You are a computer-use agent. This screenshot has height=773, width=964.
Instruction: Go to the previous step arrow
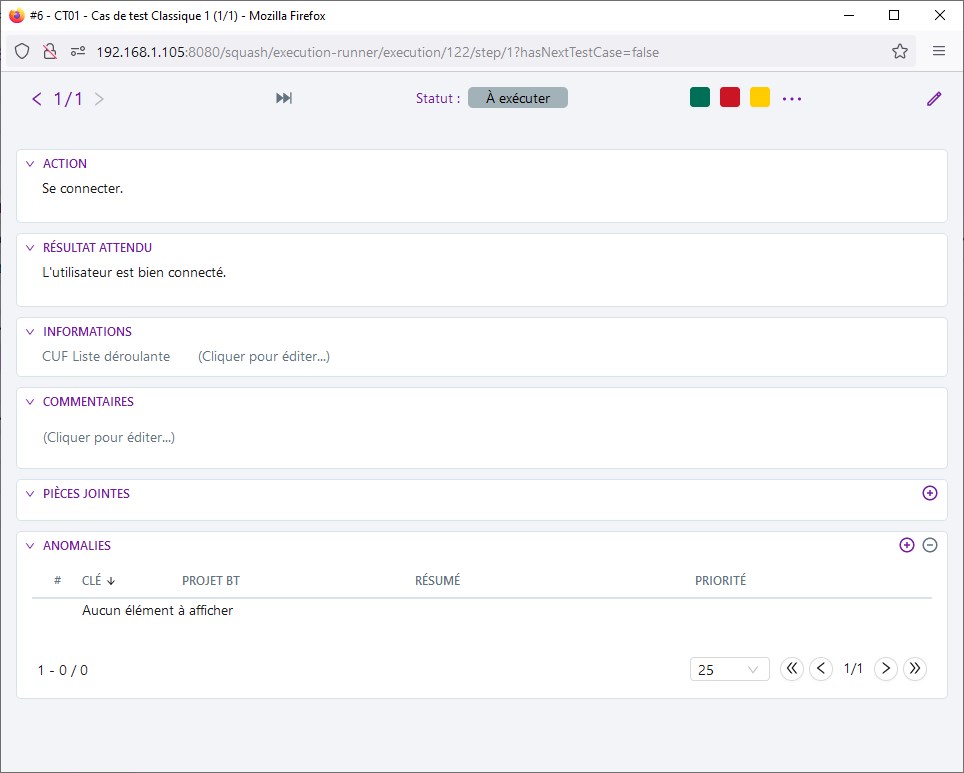point(37,98)
